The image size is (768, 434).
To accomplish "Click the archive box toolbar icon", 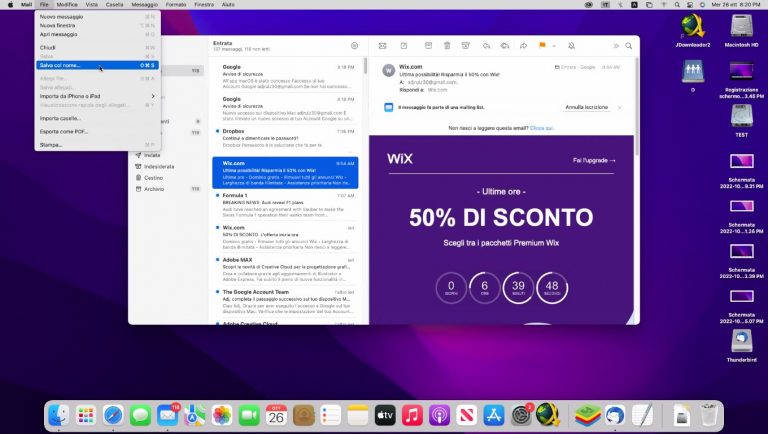I will (428, 46).
